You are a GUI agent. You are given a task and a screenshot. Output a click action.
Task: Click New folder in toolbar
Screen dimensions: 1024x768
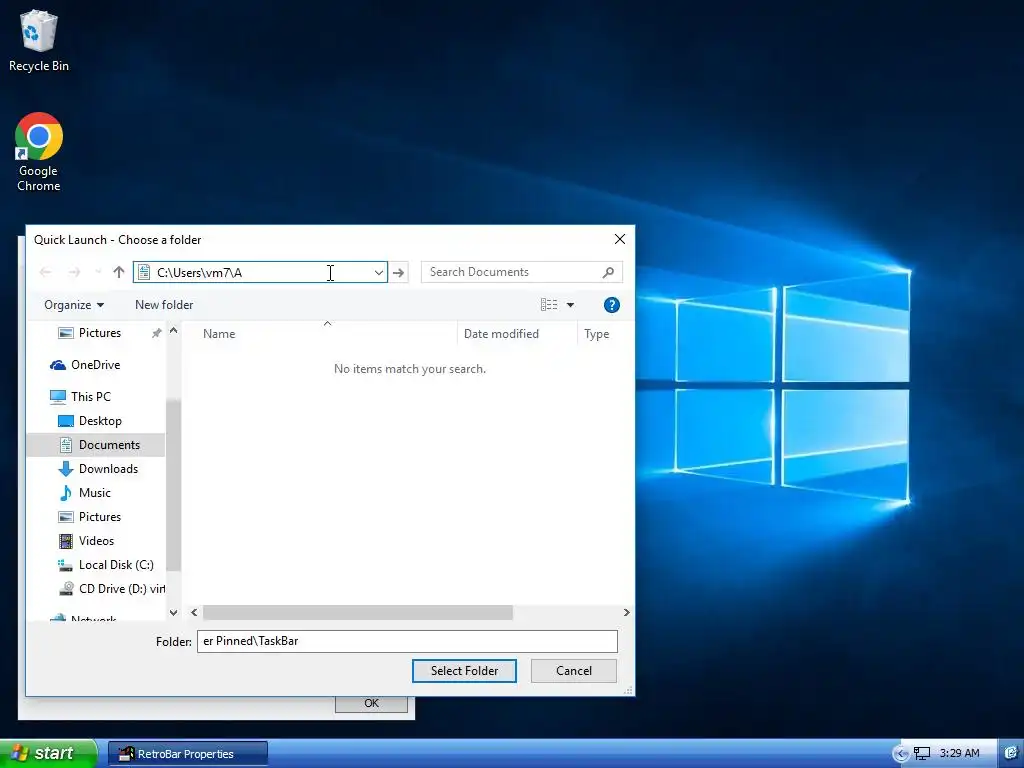164,305
